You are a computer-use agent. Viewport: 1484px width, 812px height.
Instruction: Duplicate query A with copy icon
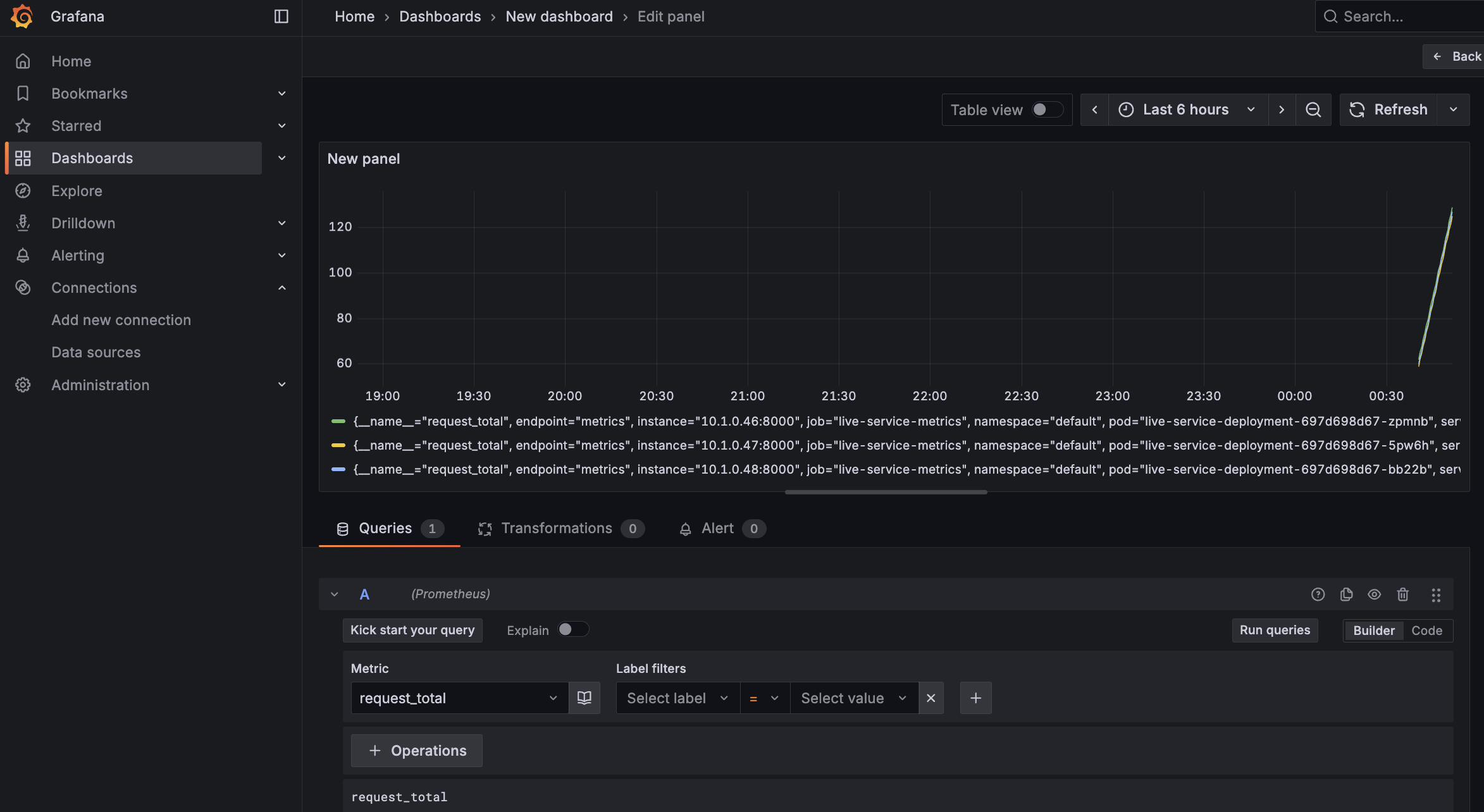click(x=1346, y=594)
